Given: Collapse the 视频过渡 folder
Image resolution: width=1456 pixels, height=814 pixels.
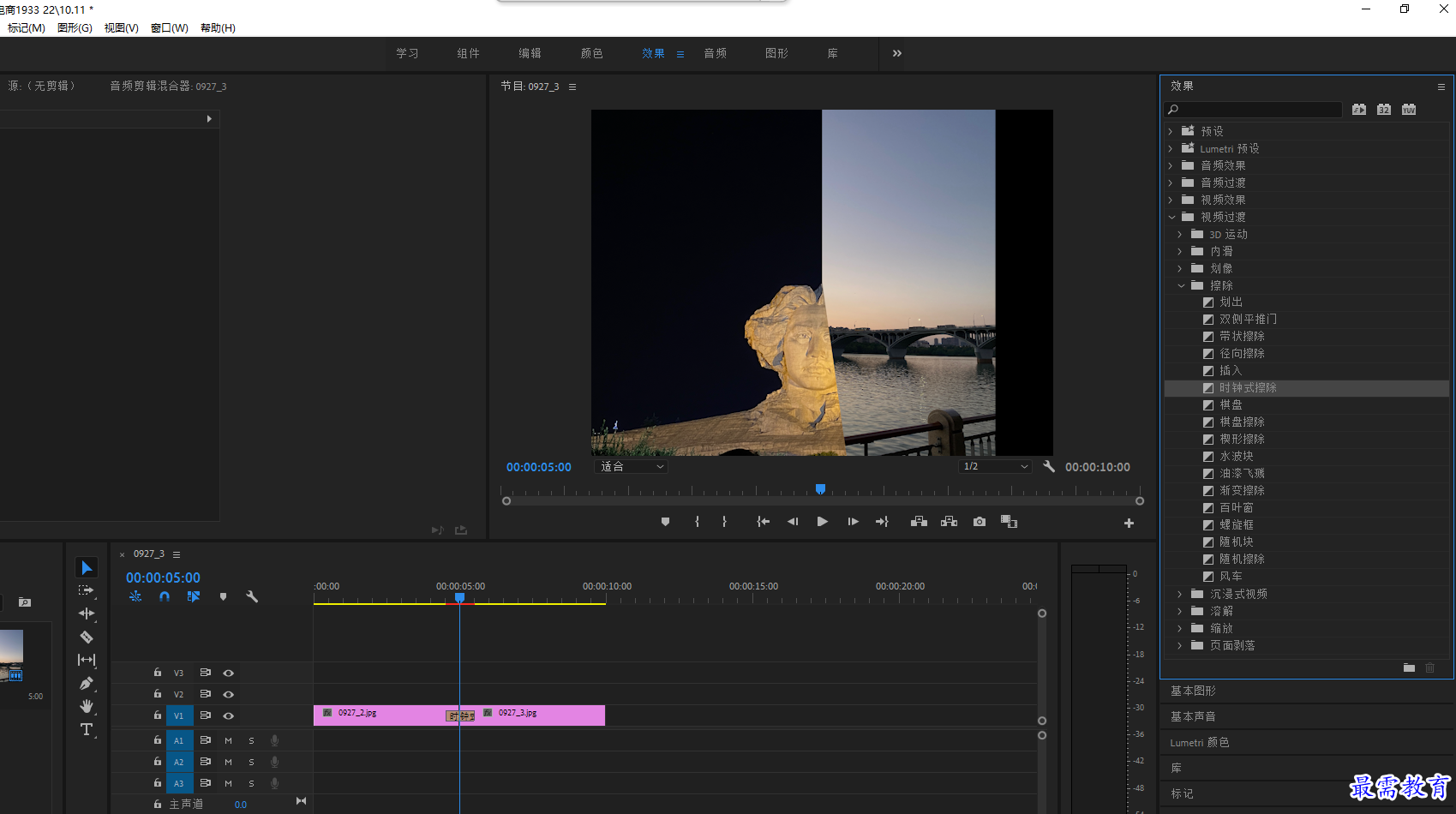Looking at the screenshot, I should click(1171, 217).
